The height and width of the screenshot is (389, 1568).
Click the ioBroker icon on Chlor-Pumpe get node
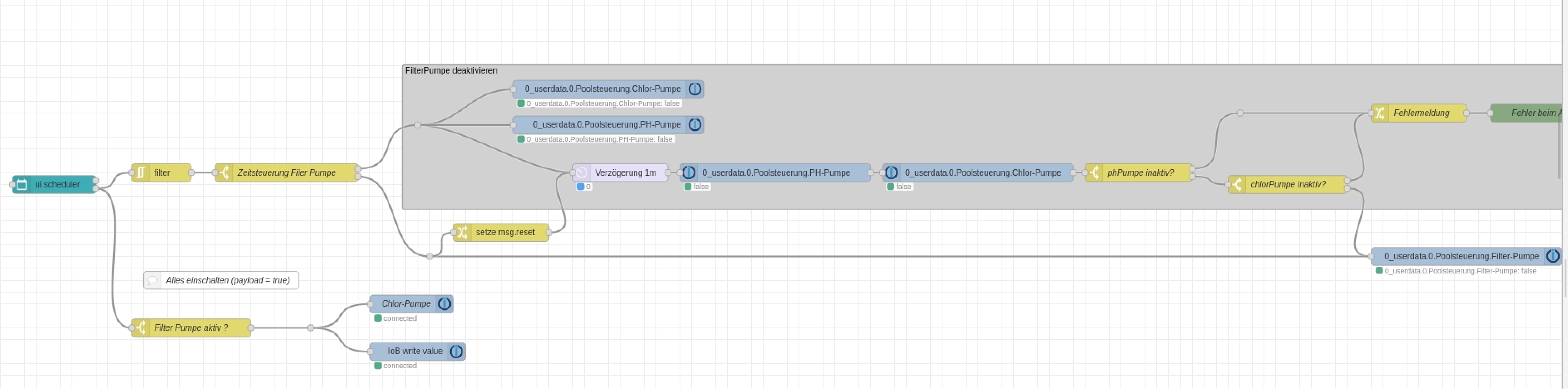coord(892,172)
